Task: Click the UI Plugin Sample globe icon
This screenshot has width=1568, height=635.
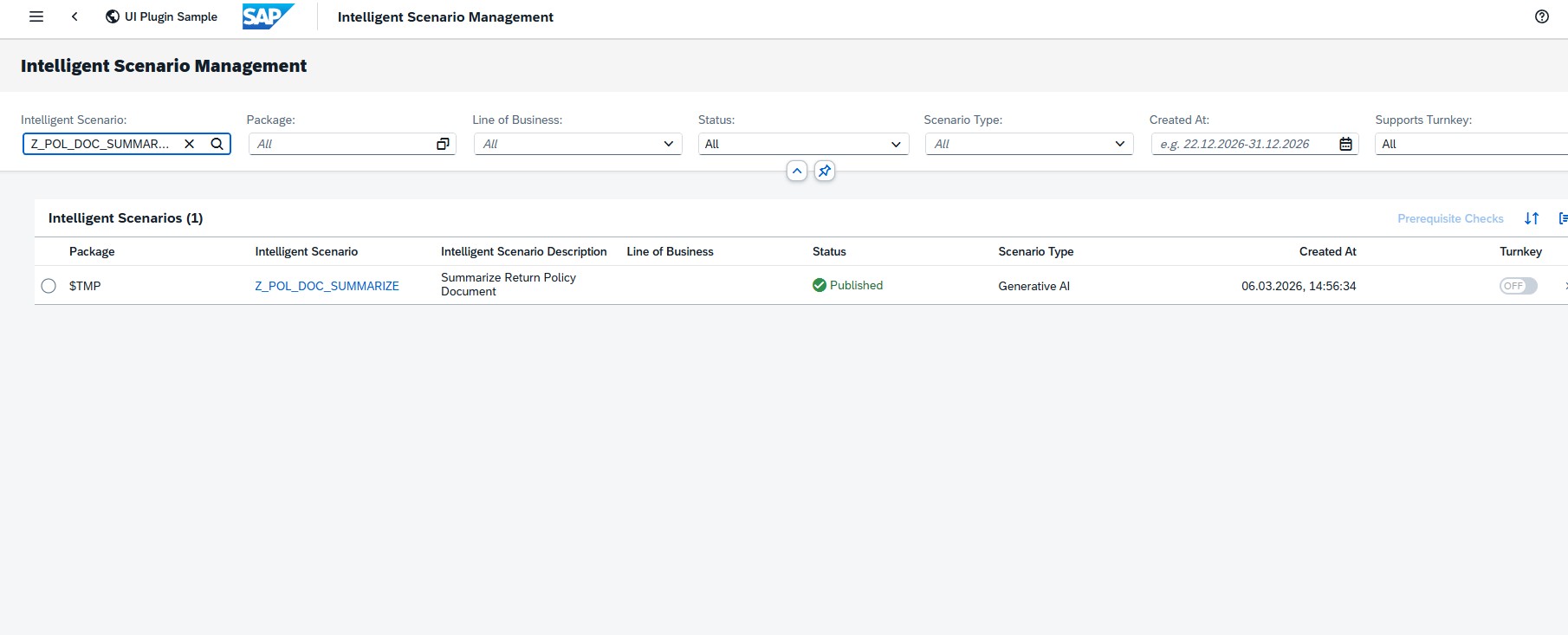Action: [113, 16]
